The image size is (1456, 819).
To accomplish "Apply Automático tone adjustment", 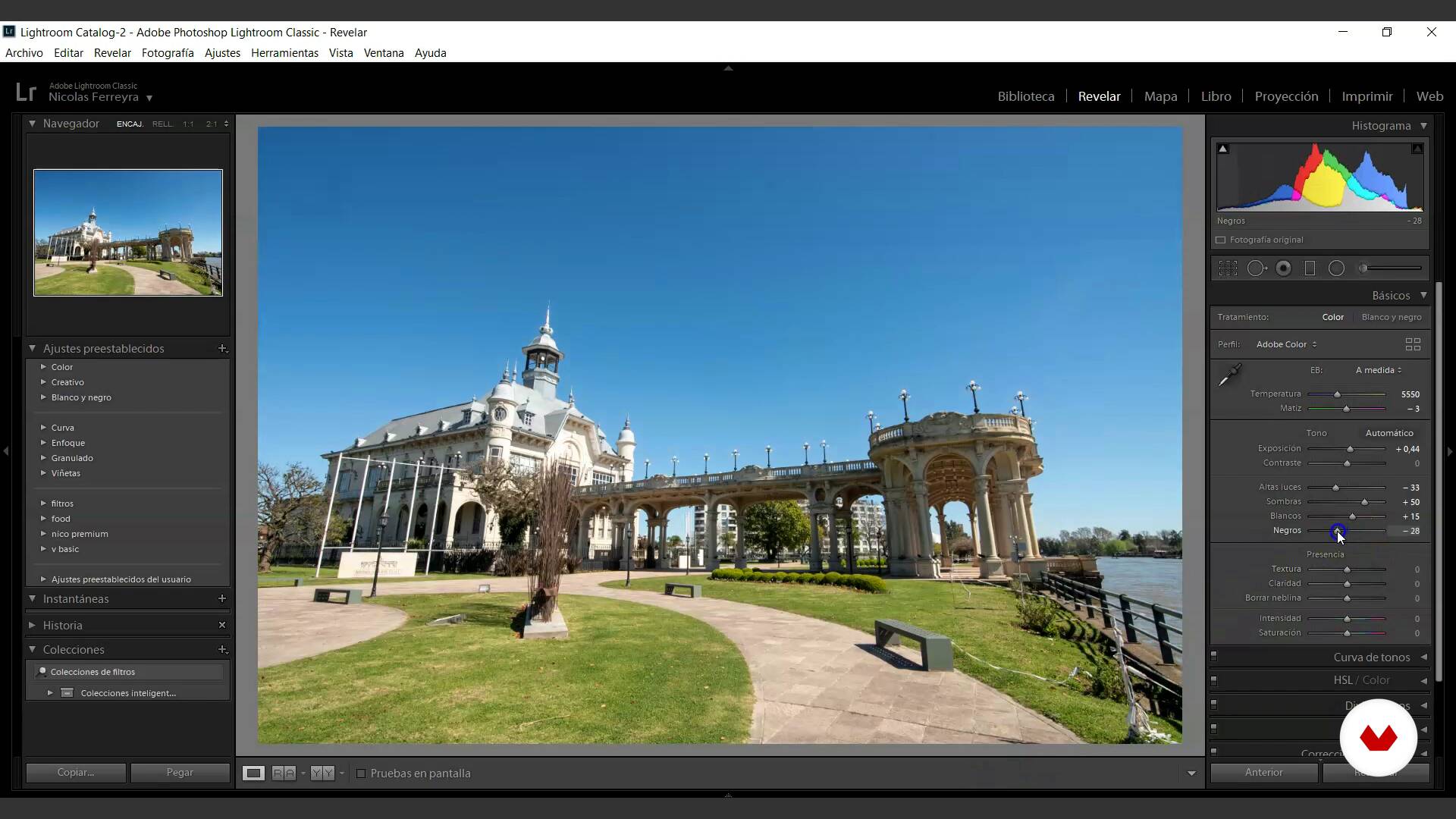I will point(1389,433).
